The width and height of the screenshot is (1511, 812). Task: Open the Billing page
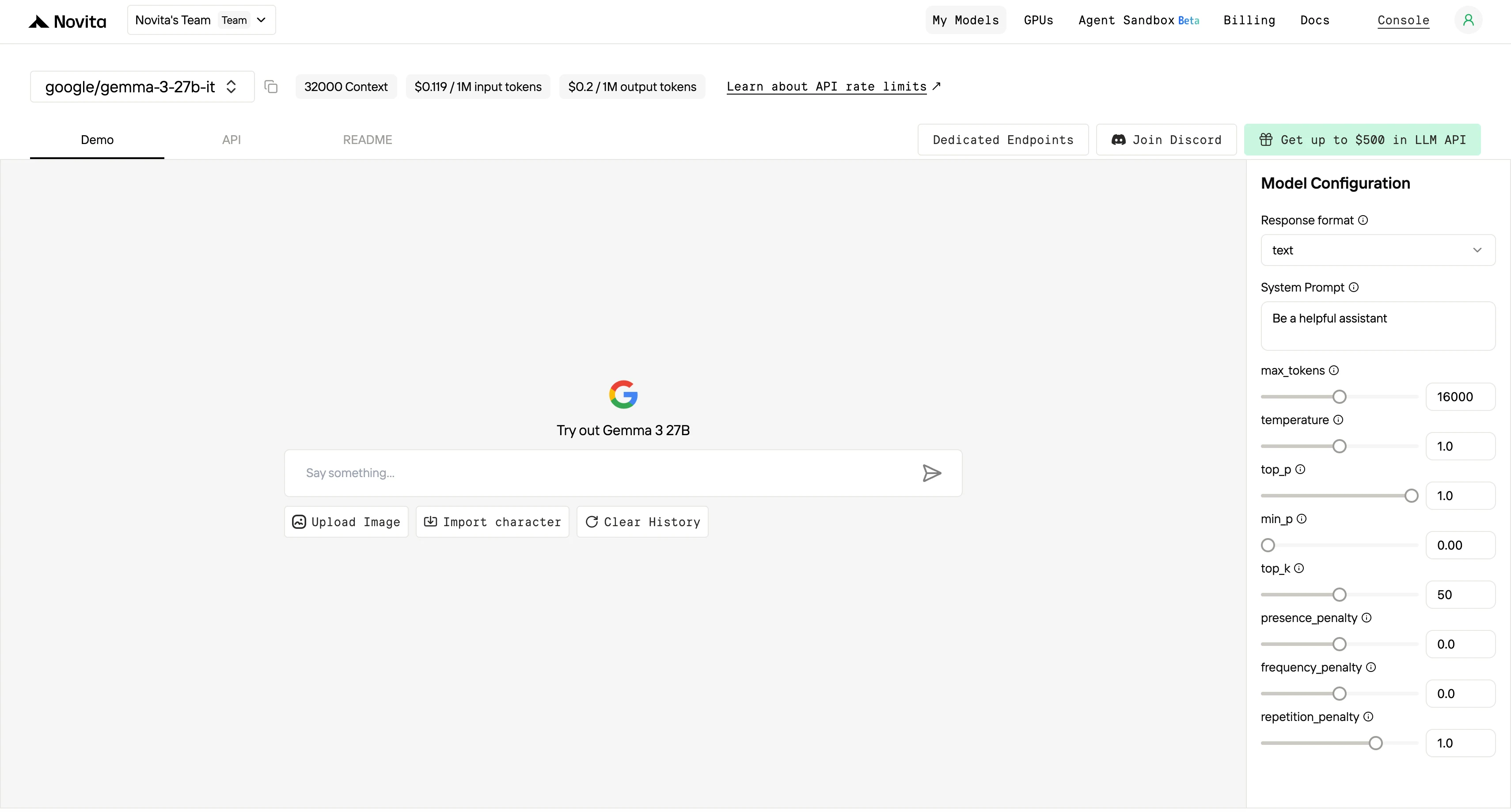pos(1249,20)
